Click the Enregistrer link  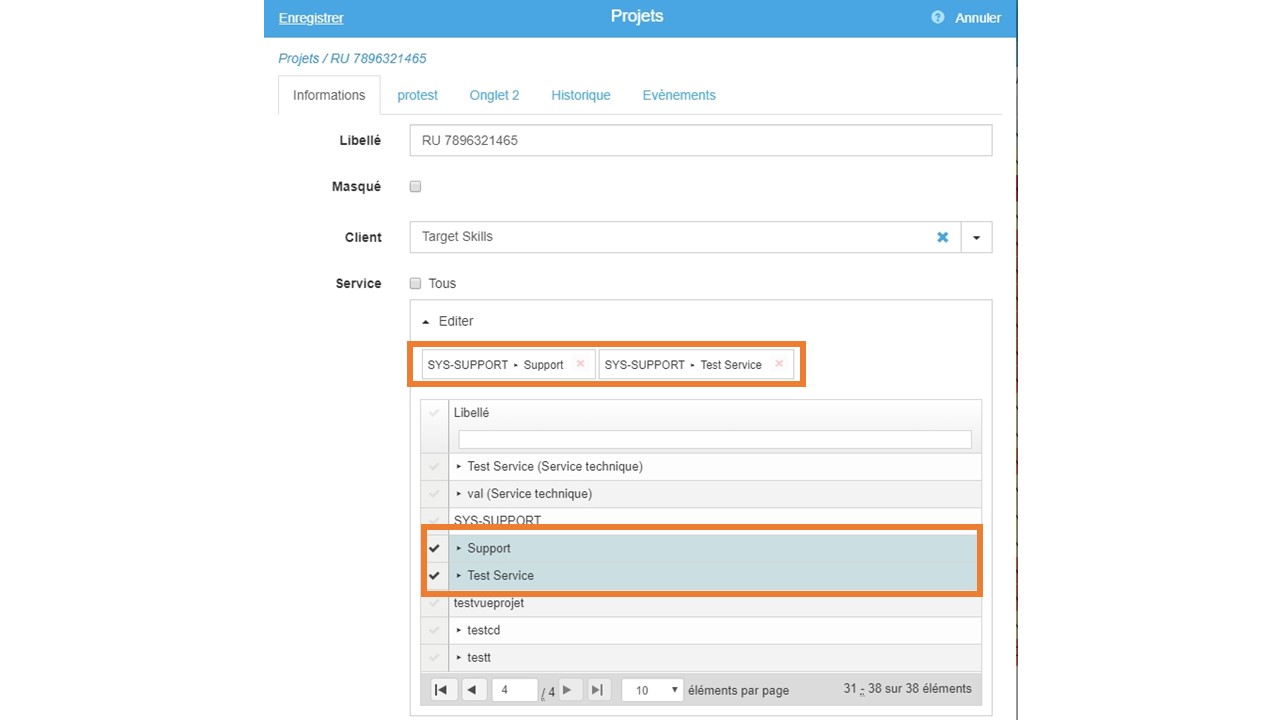coord(311,18)
